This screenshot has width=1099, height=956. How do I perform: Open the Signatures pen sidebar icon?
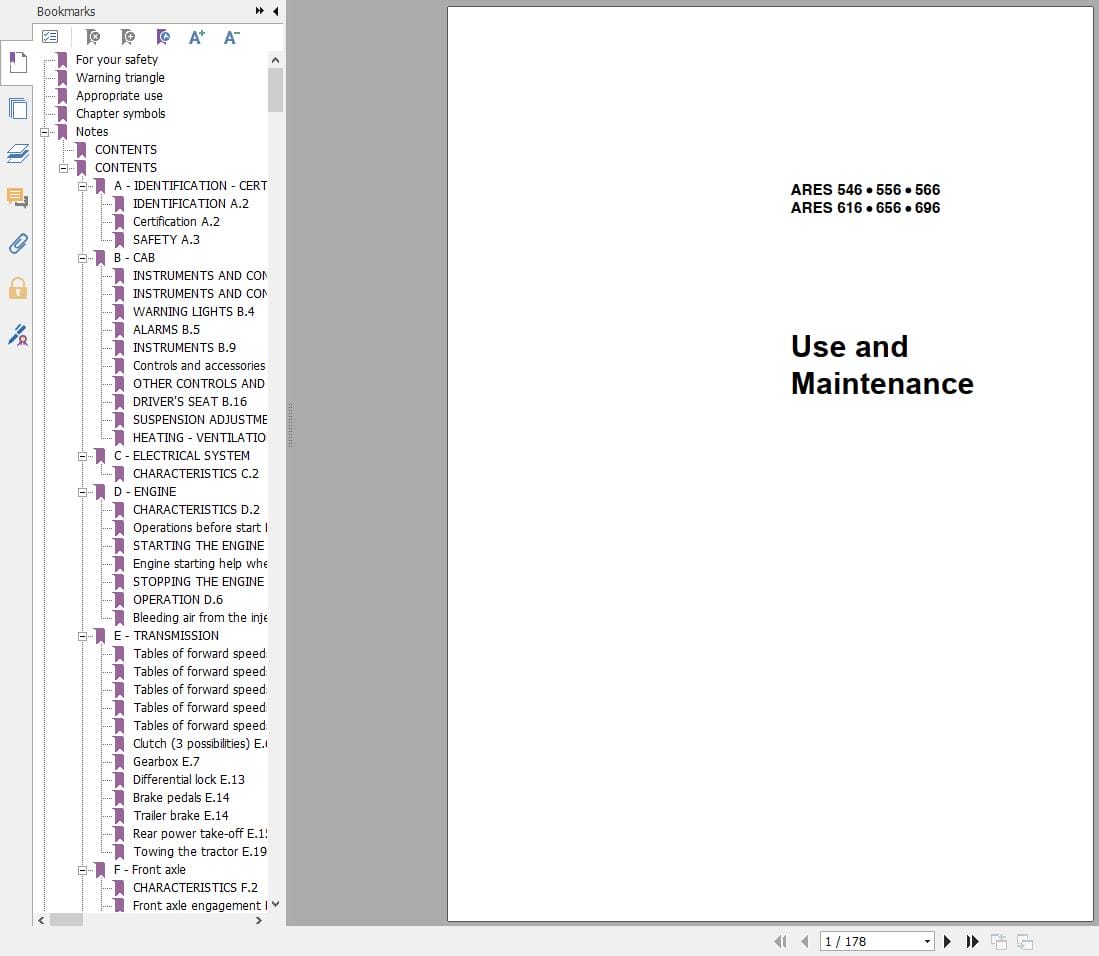[18, 334]
